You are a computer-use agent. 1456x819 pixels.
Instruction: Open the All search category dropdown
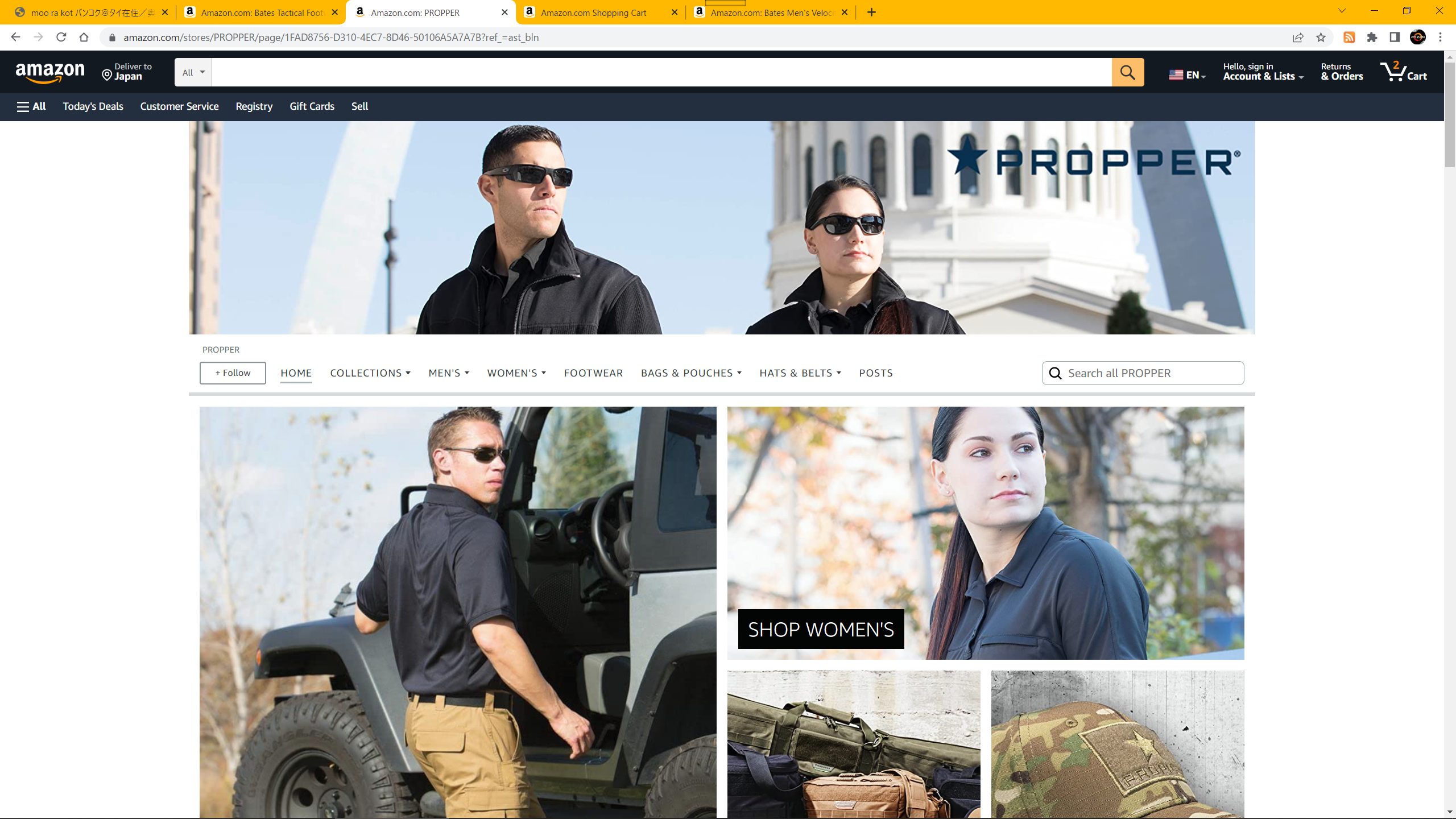pyautogui.click(x=193, y=72)
